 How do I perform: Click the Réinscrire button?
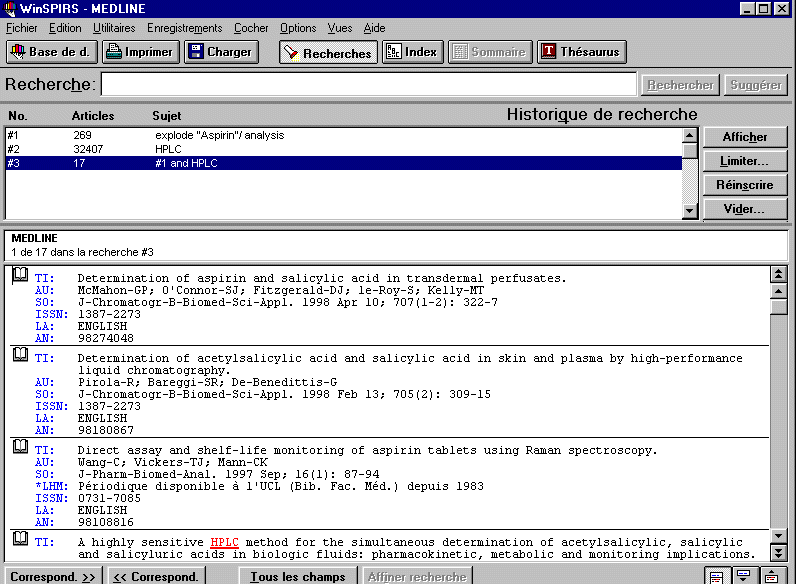click(x=745, y=185)
